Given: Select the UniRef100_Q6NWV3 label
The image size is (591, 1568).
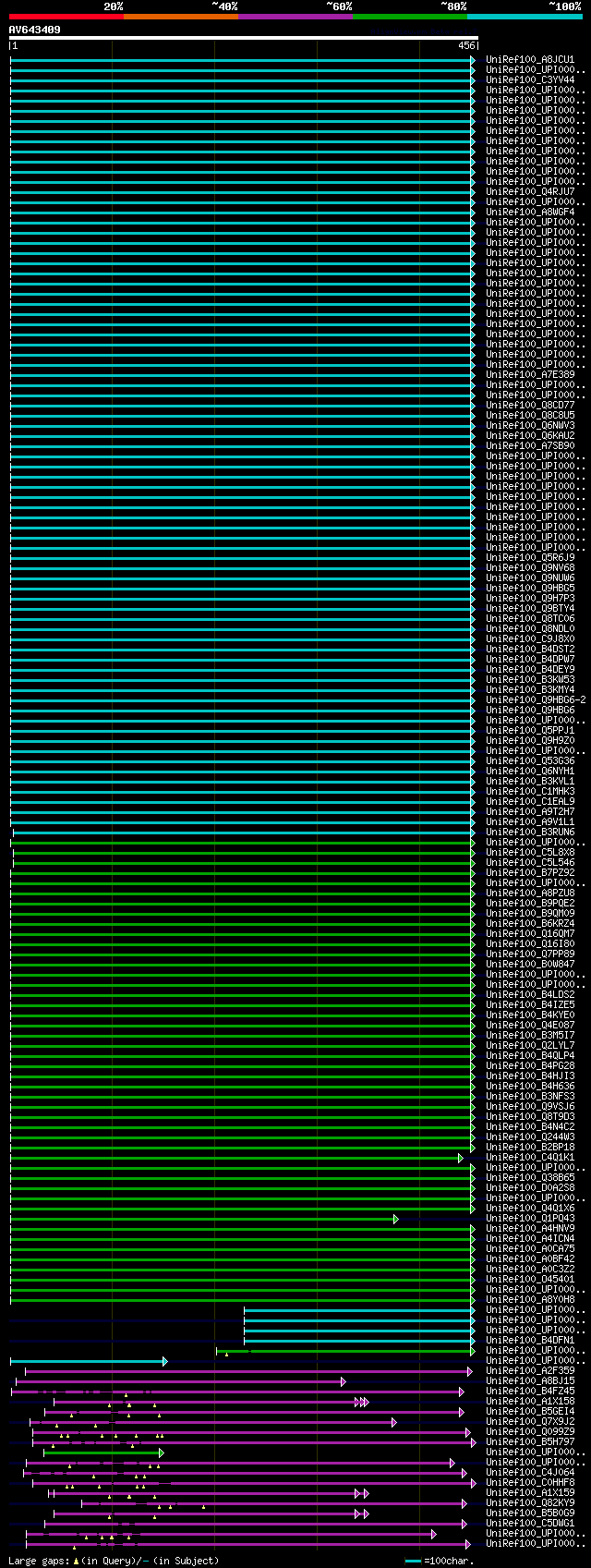Looking at the screenshot, I should pos(530,426).
